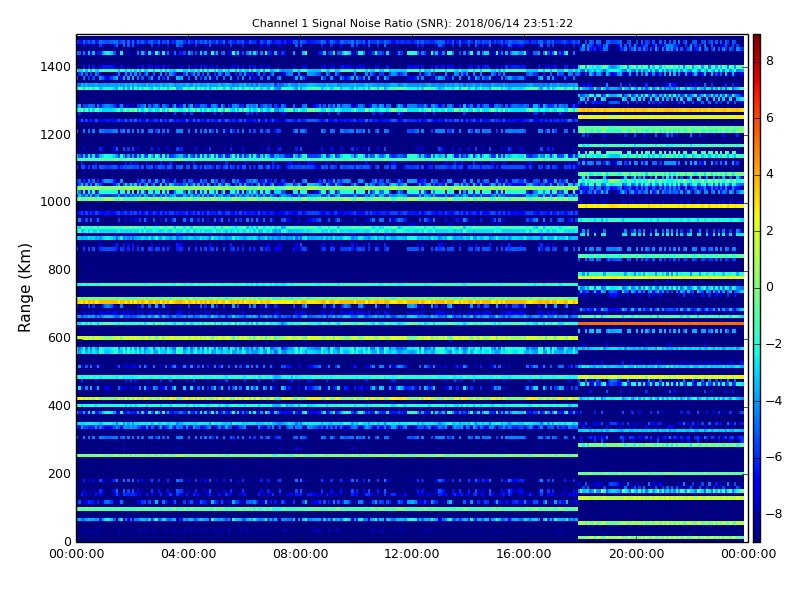
Task: Click the 16:00:00 time tick label
Action: [x=524, y=554]
